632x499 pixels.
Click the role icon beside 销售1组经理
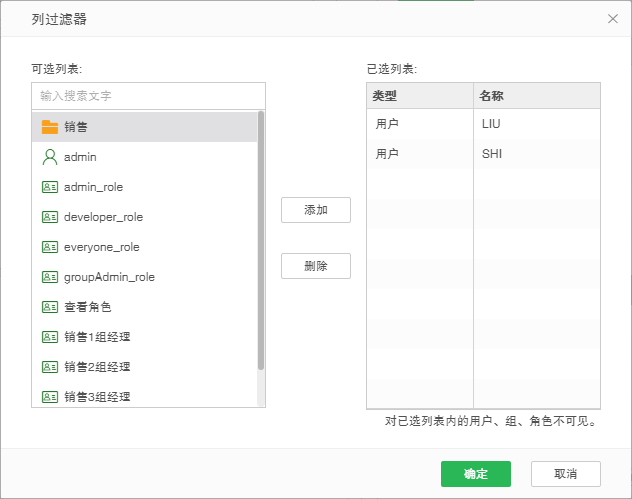(x=50, y=337)
